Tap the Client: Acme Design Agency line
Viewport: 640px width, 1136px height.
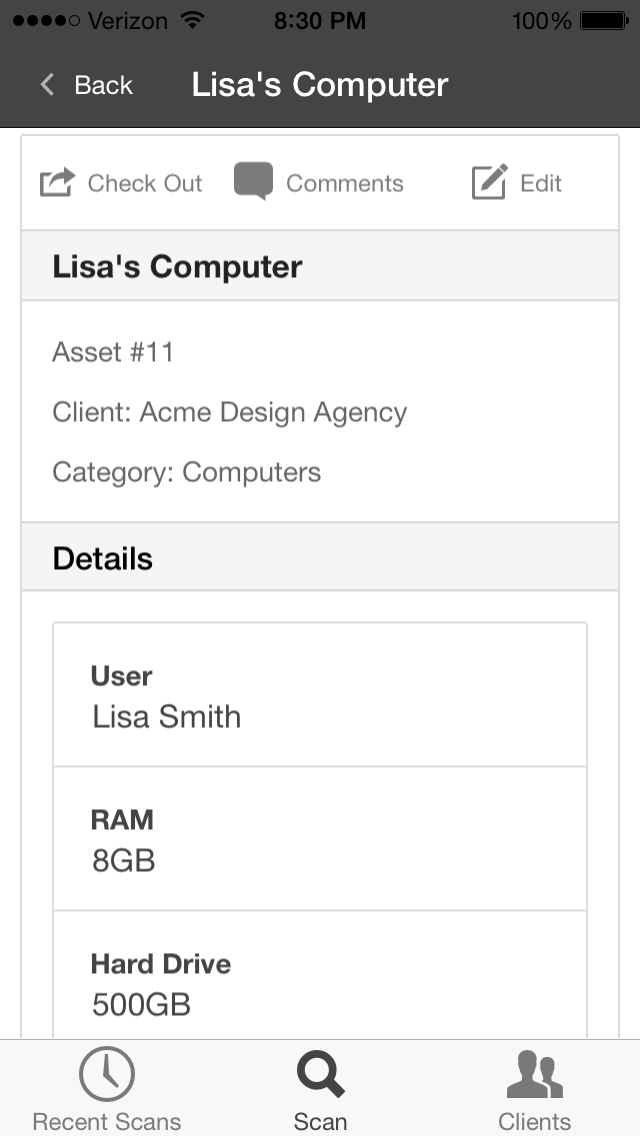229,412
